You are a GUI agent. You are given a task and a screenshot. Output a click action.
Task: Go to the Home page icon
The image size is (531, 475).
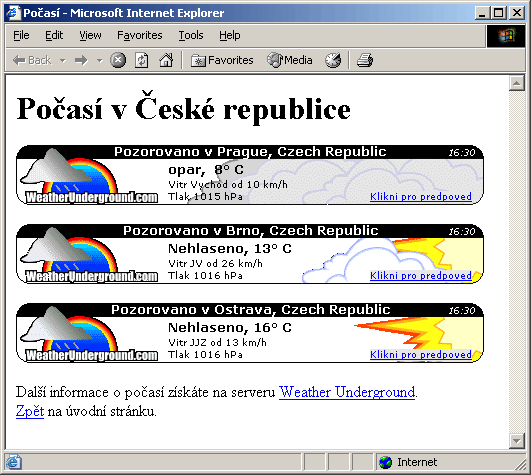click(166, 60)
